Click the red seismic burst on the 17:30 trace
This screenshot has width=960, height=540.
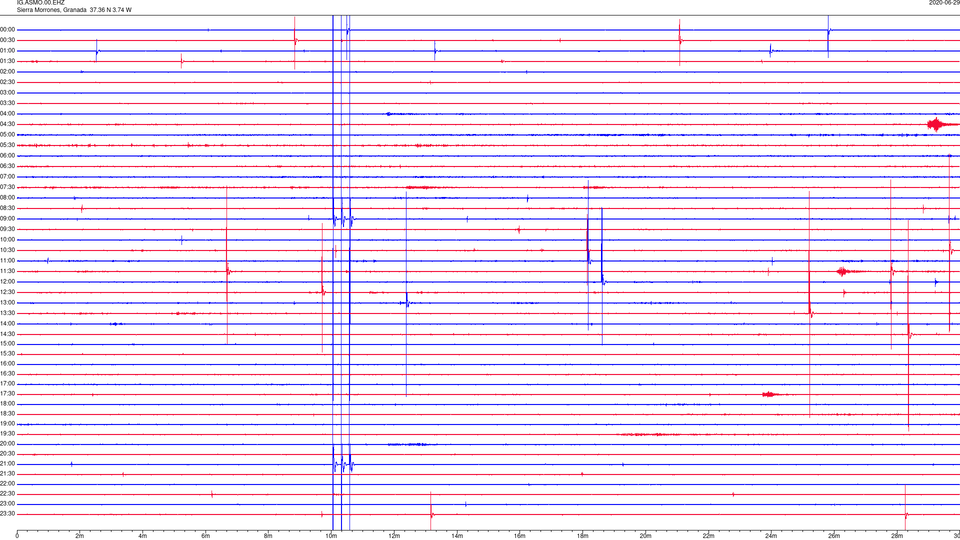770,394
